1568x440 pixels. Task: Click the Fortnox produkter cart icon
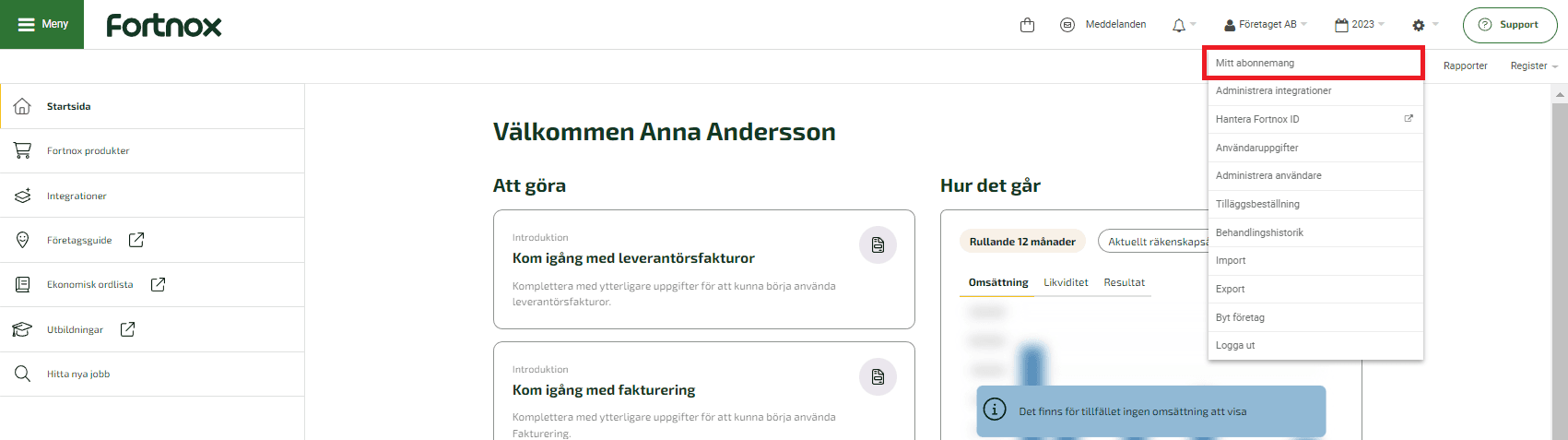[22, 150]
